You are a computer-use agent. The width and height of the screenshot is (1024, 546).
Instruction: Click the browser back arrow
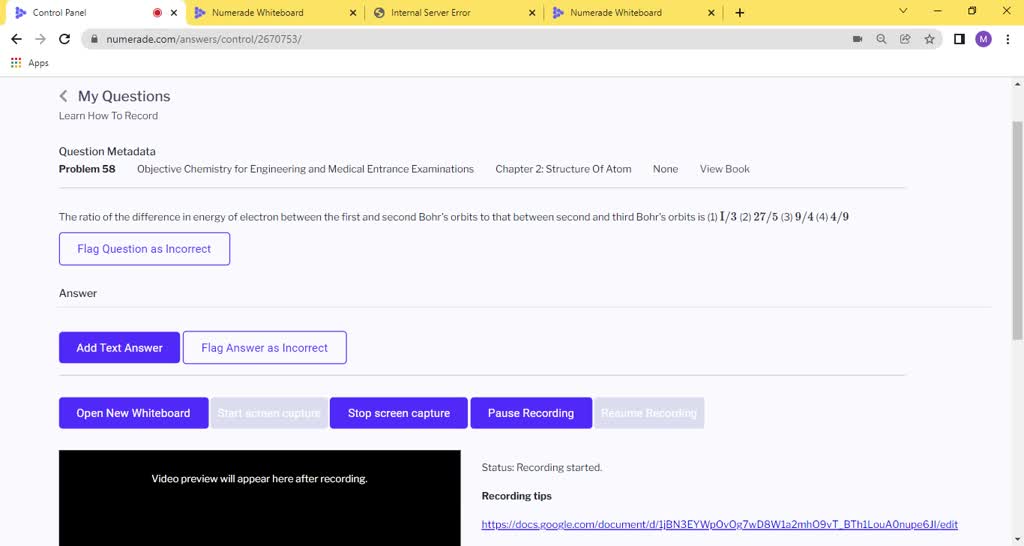(16, 39)
